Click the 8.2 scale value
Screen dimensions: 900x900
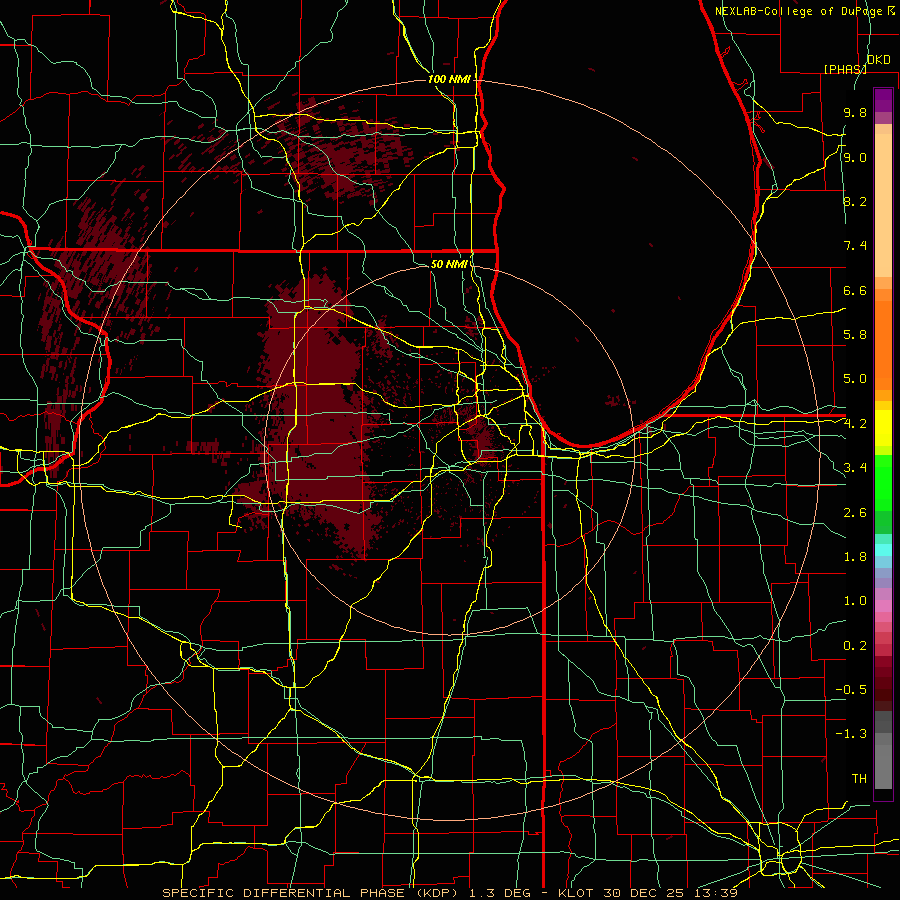[x=855, y=201]
